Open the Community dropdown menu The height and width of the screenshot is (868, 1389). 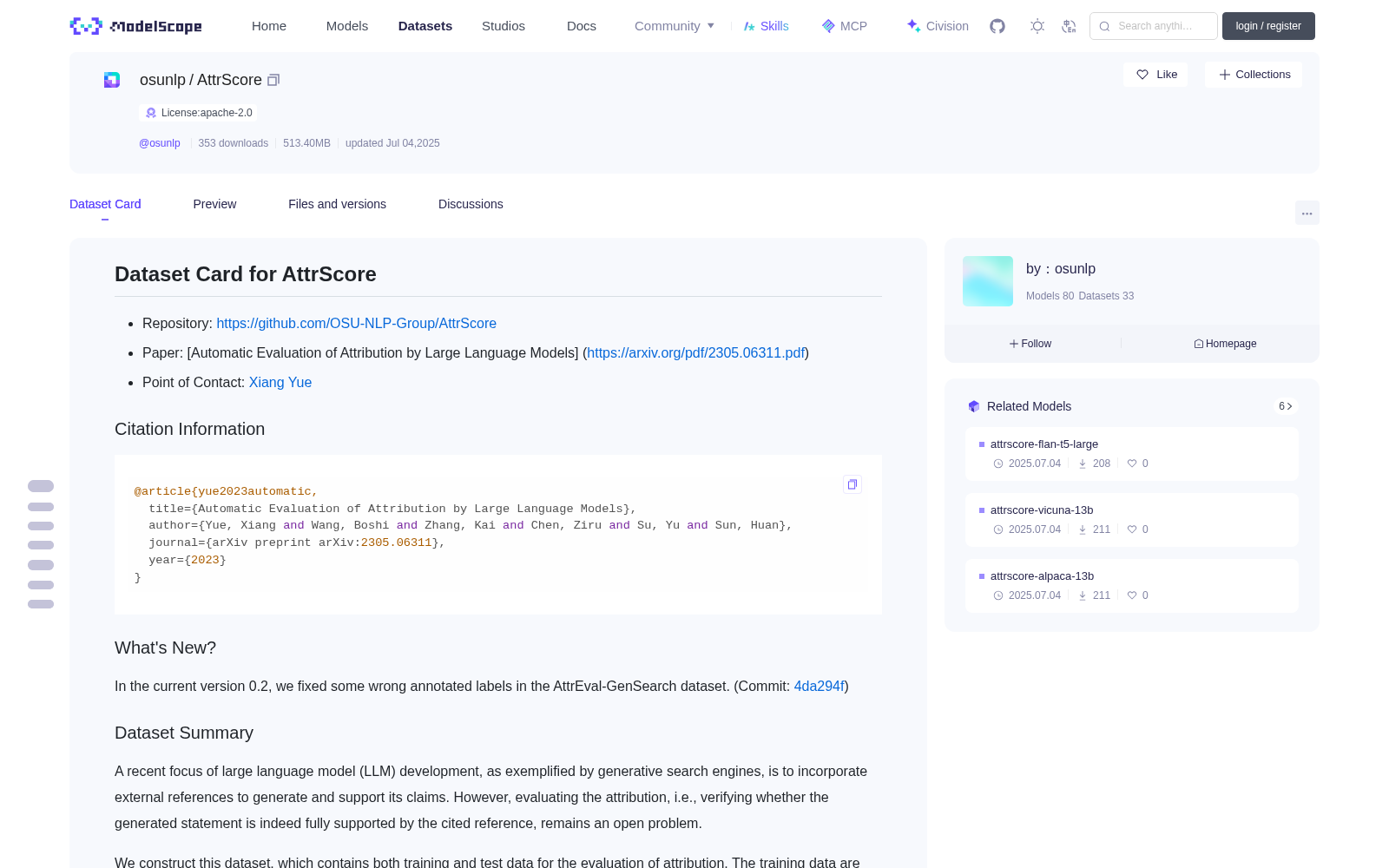(x=675, y=26)
